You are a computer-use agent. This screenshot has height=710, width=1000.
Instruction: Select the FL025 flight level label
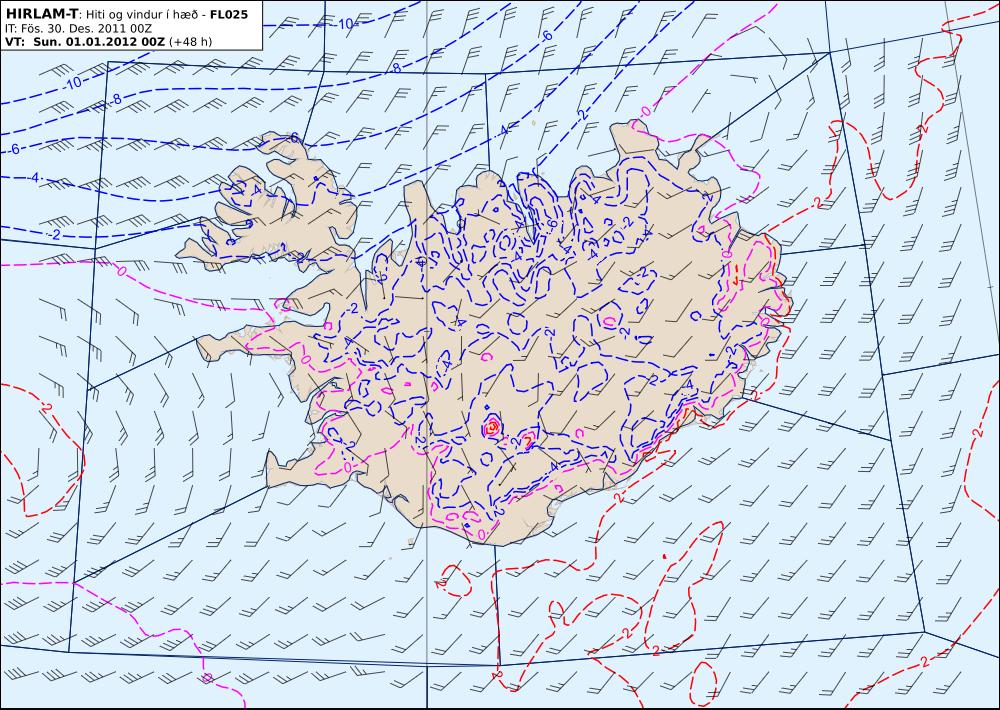229,13
